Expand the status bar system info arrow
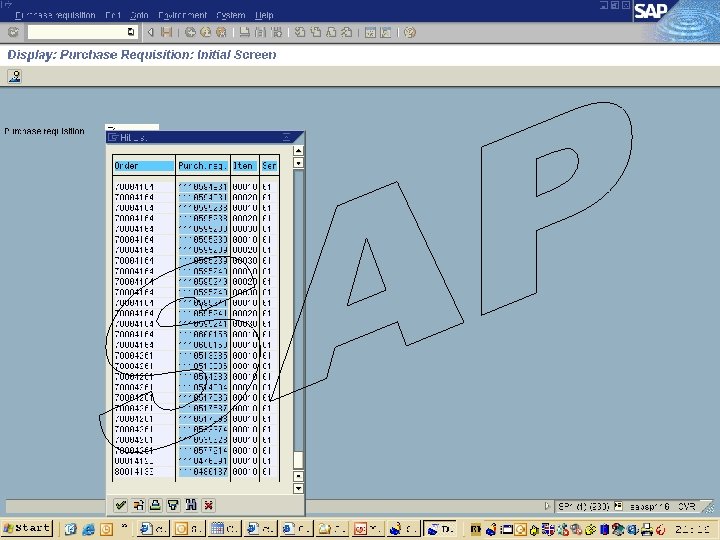This screenshot has width=720, height=540. point(547,506)
